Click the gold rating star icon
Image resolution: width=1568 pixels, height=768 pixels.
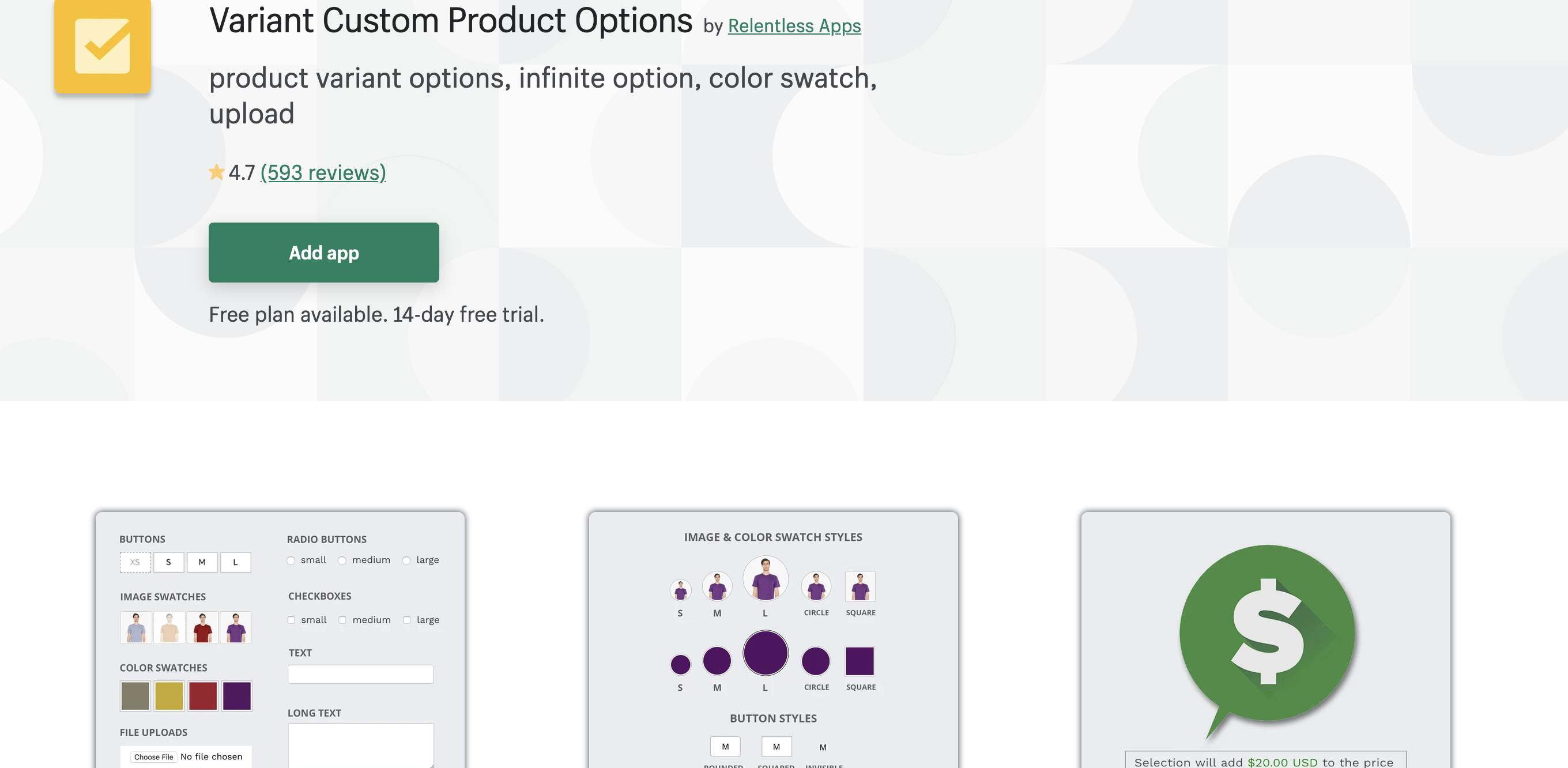pyautogui.click(x=216, y=172)
